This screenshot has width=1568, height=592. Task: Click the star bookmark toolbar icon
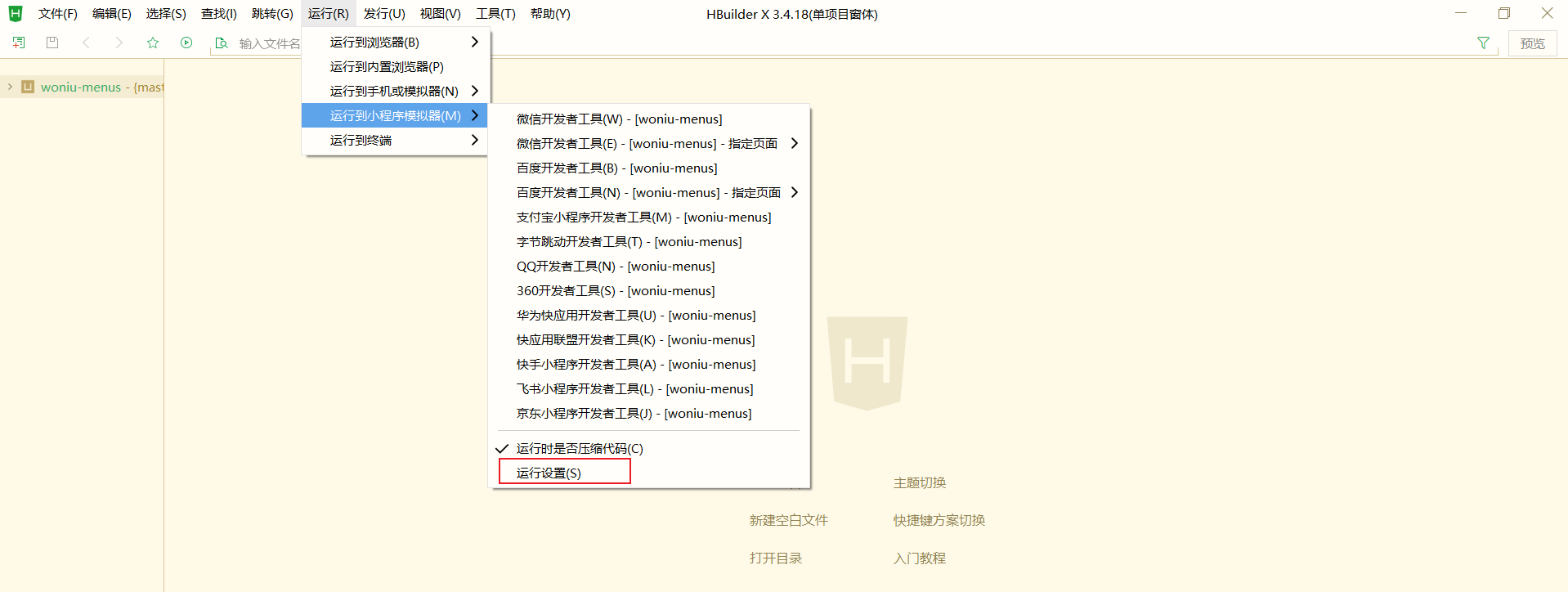[x=153, y=43]
